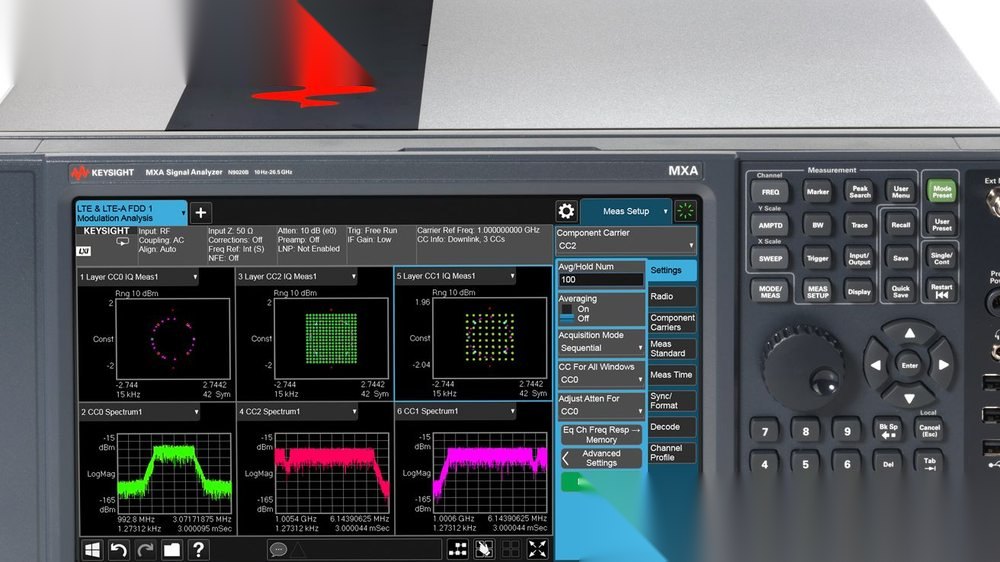Open the Windows start menu icon
This screenshot has height=562, width=1000.
(92, 549)
